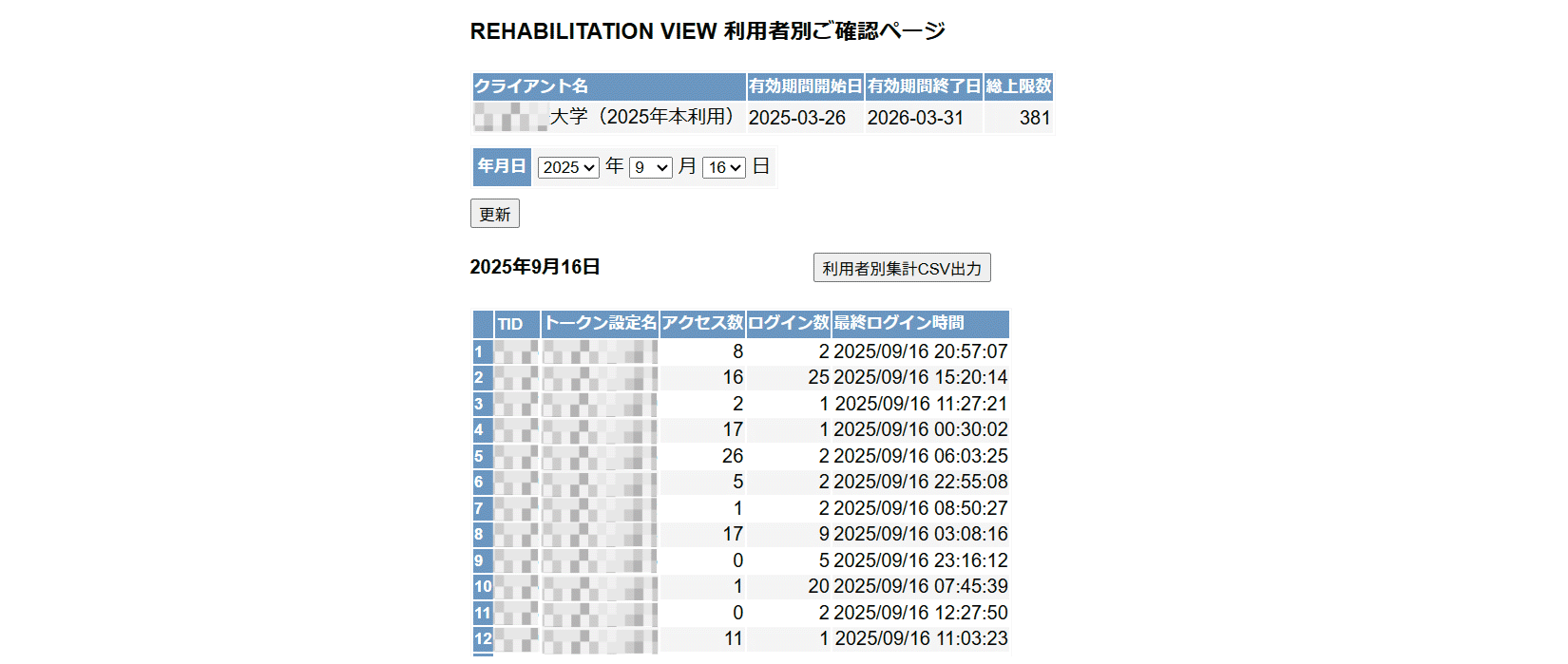Click the 利用者別集計CSV出力 button

pyautogui.click(x=901, y=268)
